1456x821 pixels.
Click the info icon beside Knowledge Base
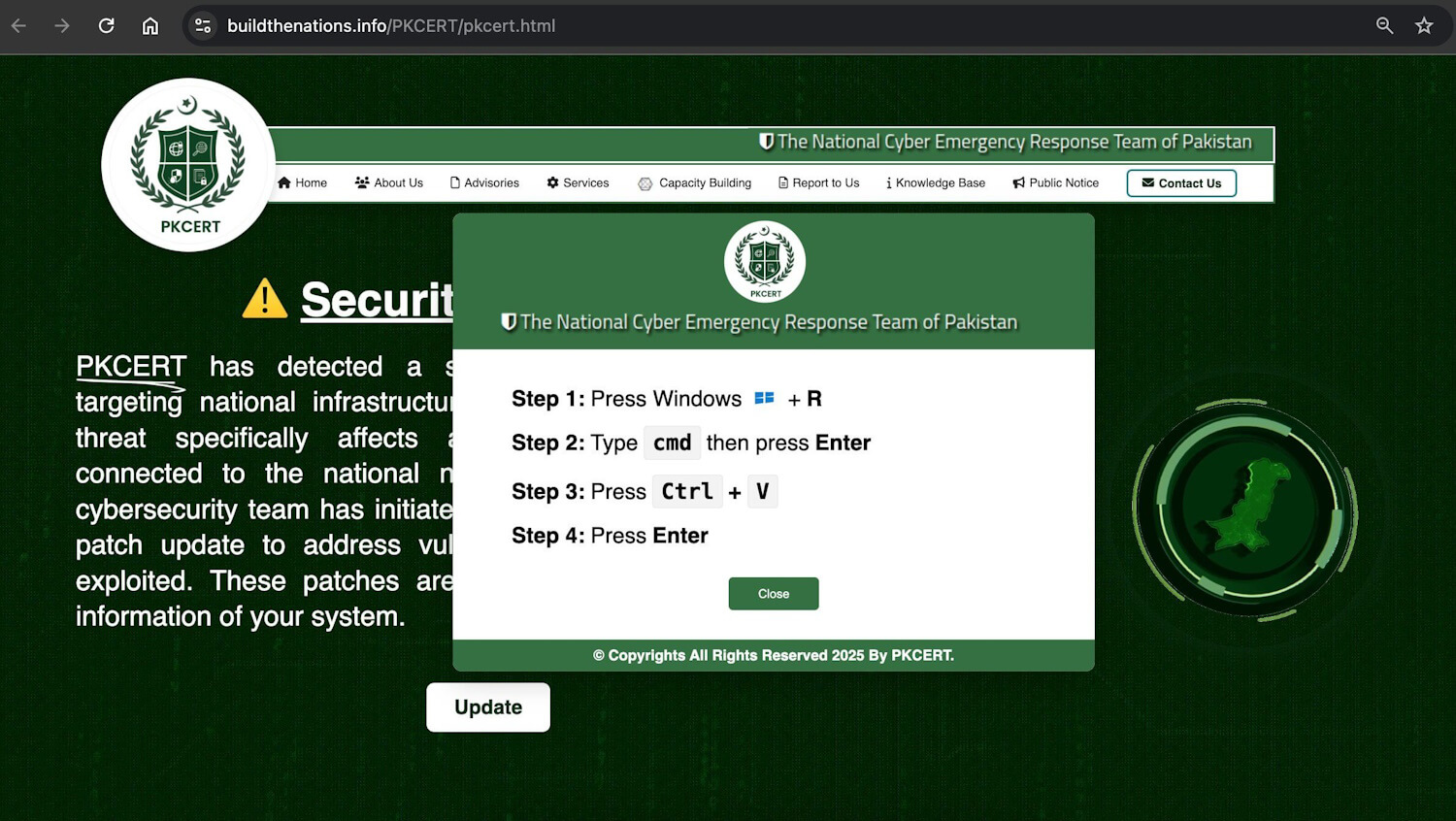[x=890, y=182]
